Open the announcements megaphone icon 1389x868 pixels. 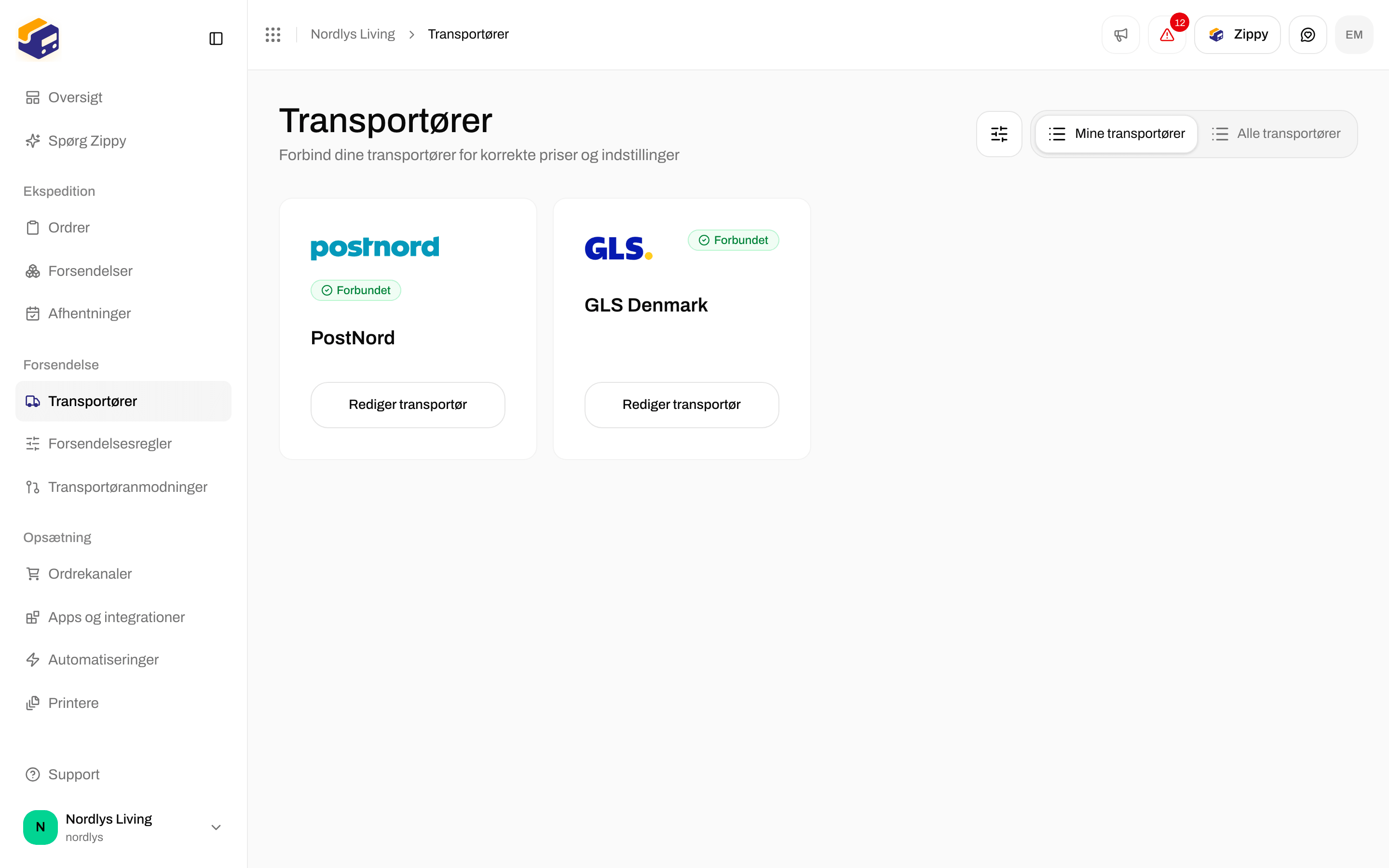pyautogui.click(x=1120, y=34)
